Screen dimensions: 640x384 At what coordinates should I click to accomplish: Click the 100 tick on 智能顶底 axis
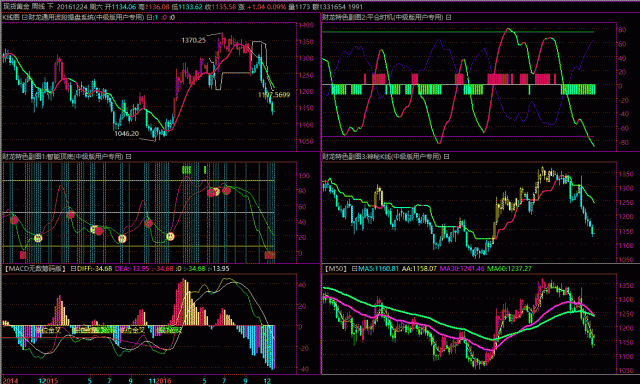coord(304,175)
